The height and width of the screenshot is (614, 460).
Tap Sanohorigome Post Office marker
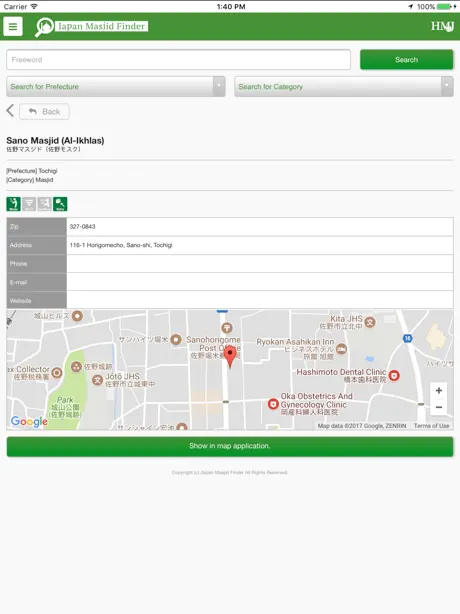click(227, 327)
